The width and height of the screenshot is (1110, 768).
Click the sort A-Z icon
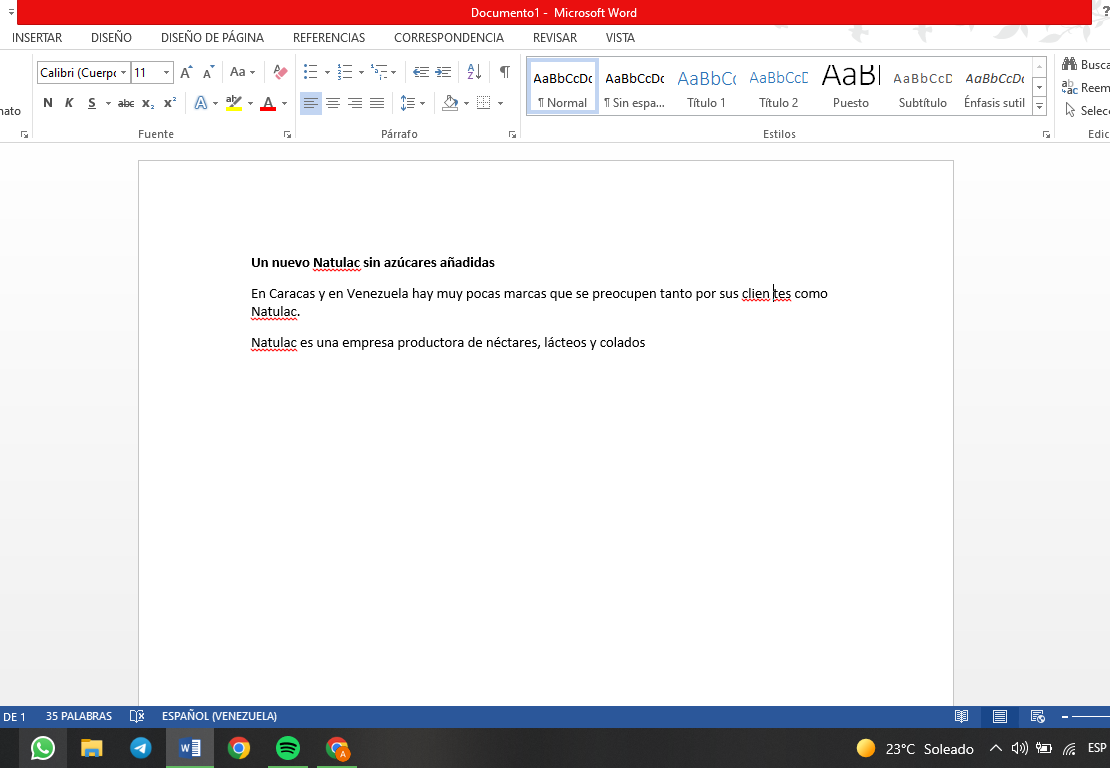[474, 72]
